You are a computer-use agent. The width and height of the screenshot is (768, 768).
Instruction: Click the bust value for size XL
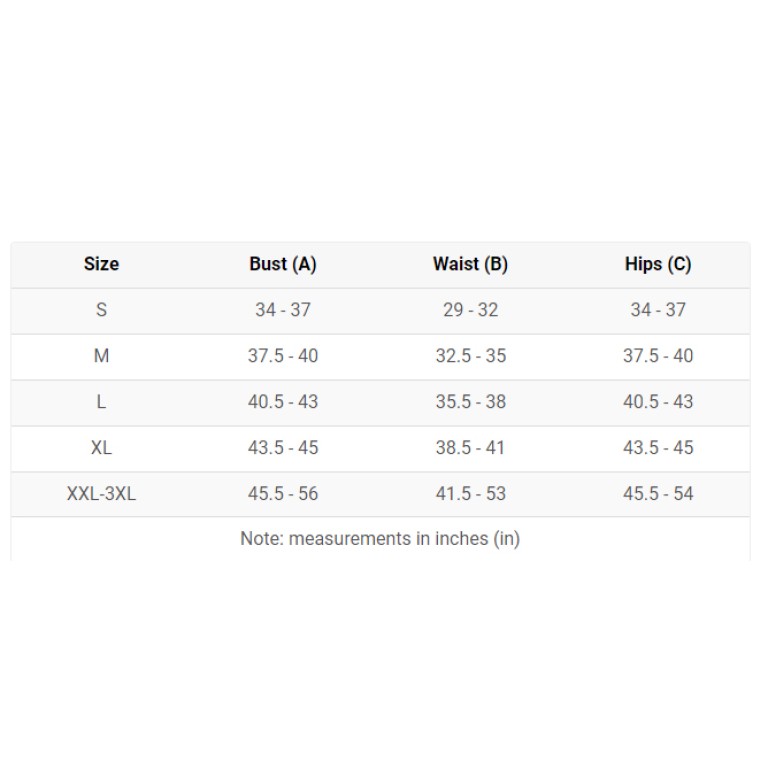(x=283, y=448)
